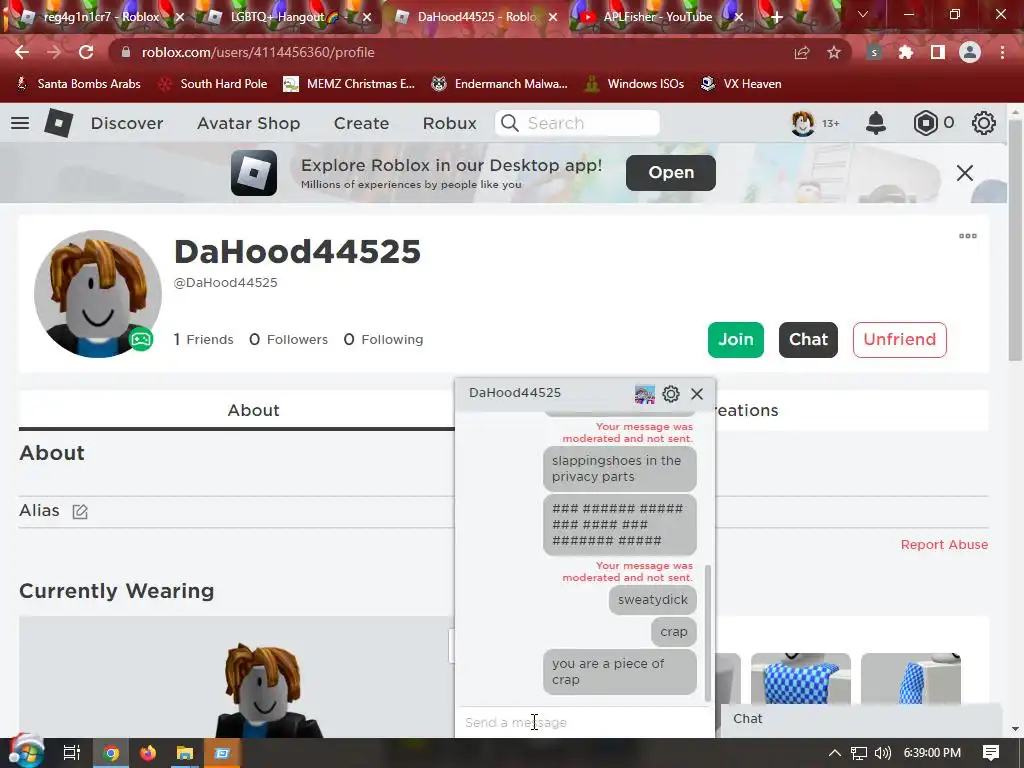1024x768 pixels.
Task: Open Task View on the taskbar
Action: [x=71, y=753]
